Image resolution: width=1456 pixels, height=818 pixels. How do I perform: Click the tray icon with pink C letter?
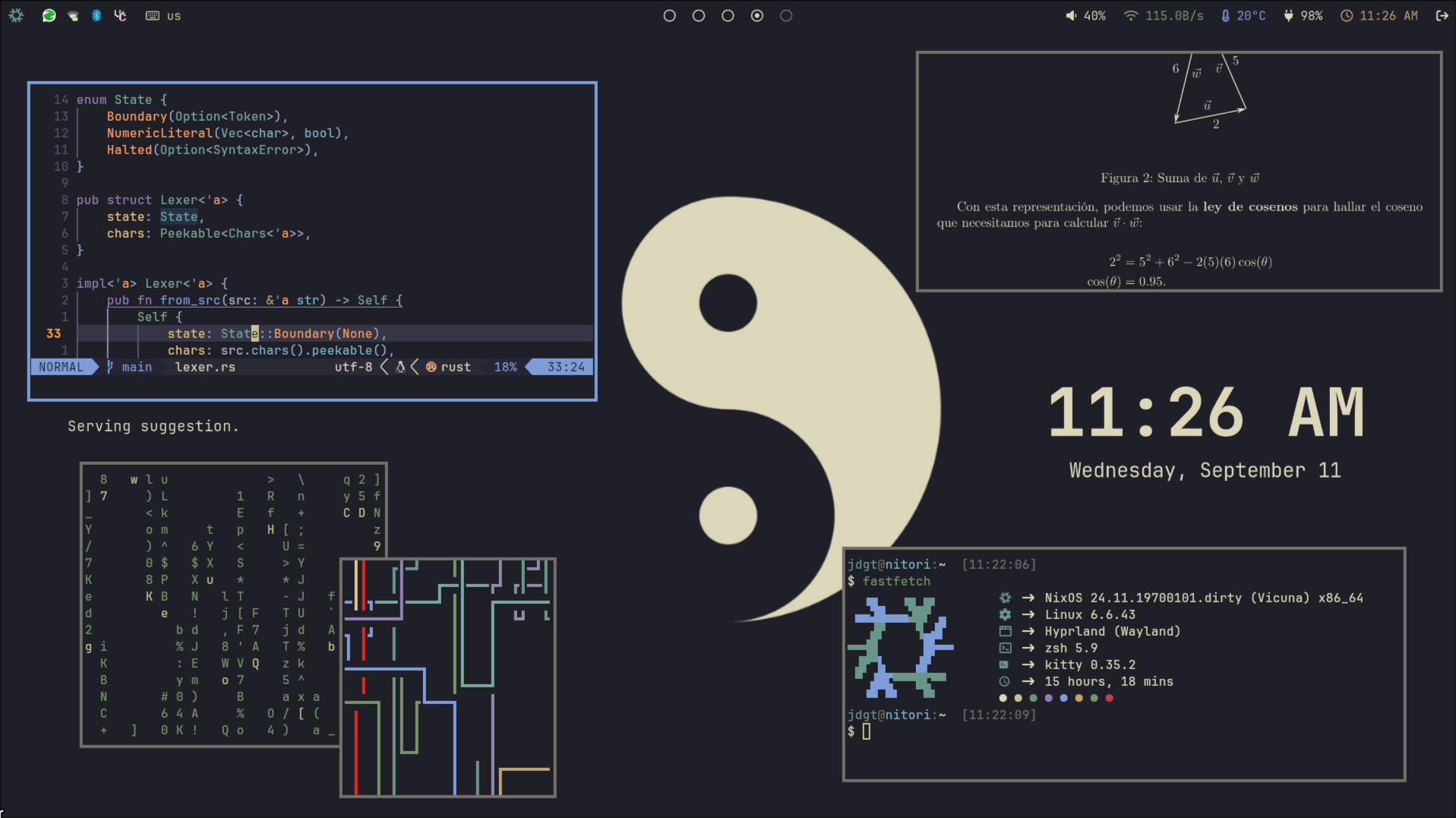[x=120, y=15]
